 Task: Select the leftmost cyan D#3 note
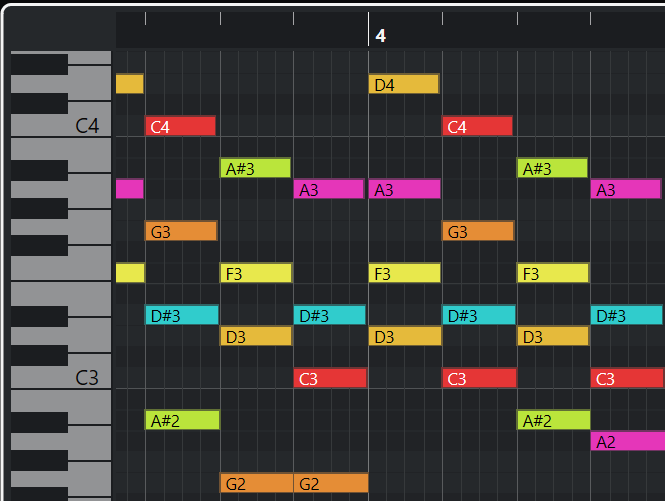point(181,316)
